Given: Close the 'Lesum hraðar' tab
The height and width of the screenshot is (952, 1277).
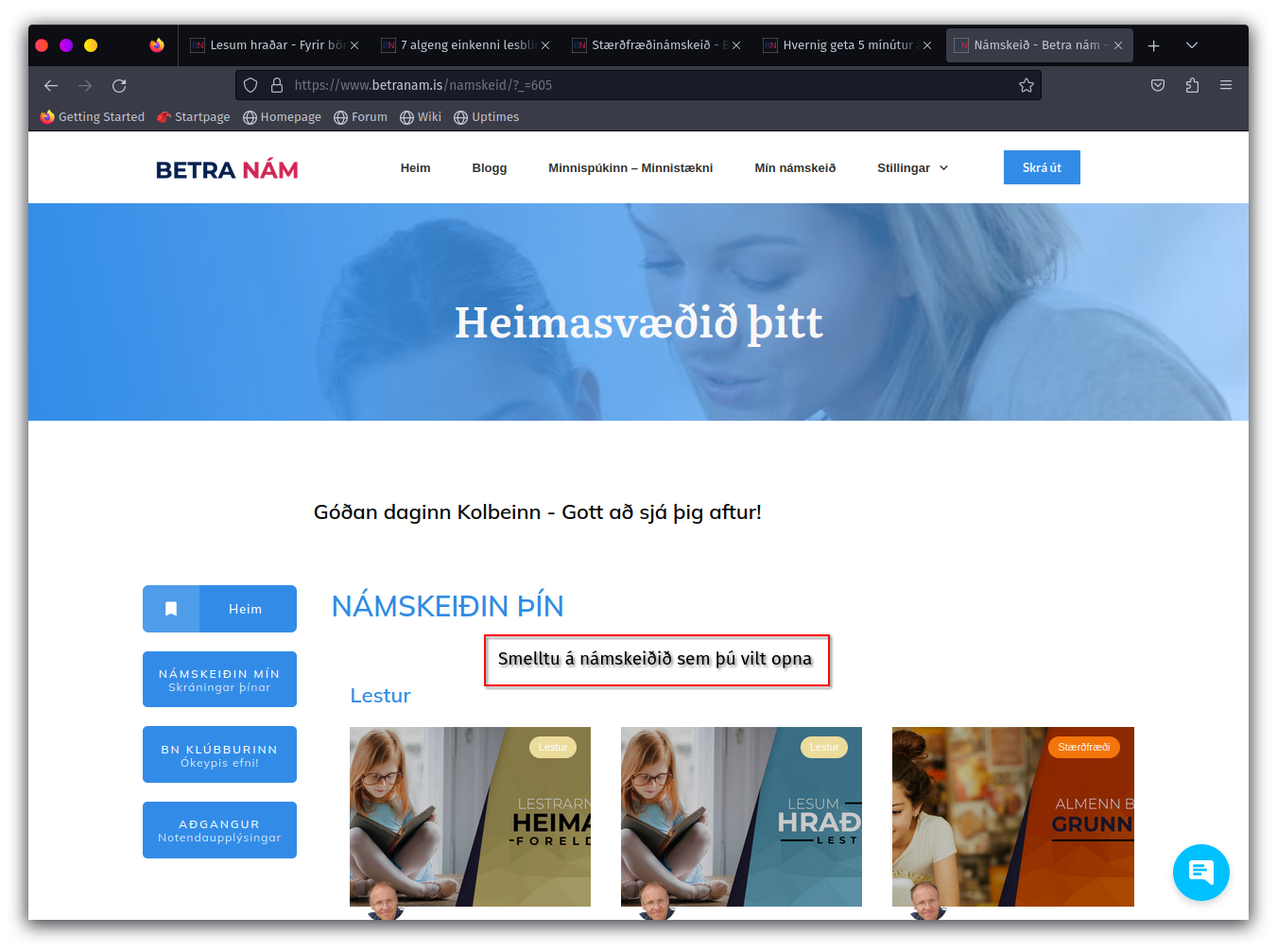Looking at the screenshot, I should tap(354, 45).
